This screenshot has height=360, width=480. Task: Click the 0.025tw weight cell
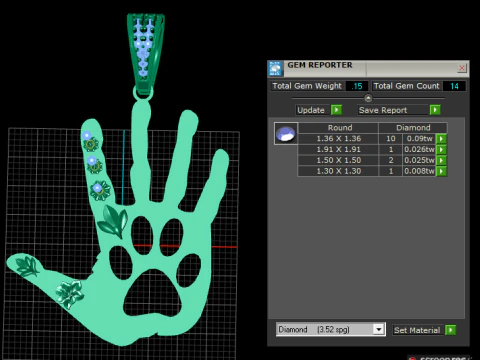(419, 160)
